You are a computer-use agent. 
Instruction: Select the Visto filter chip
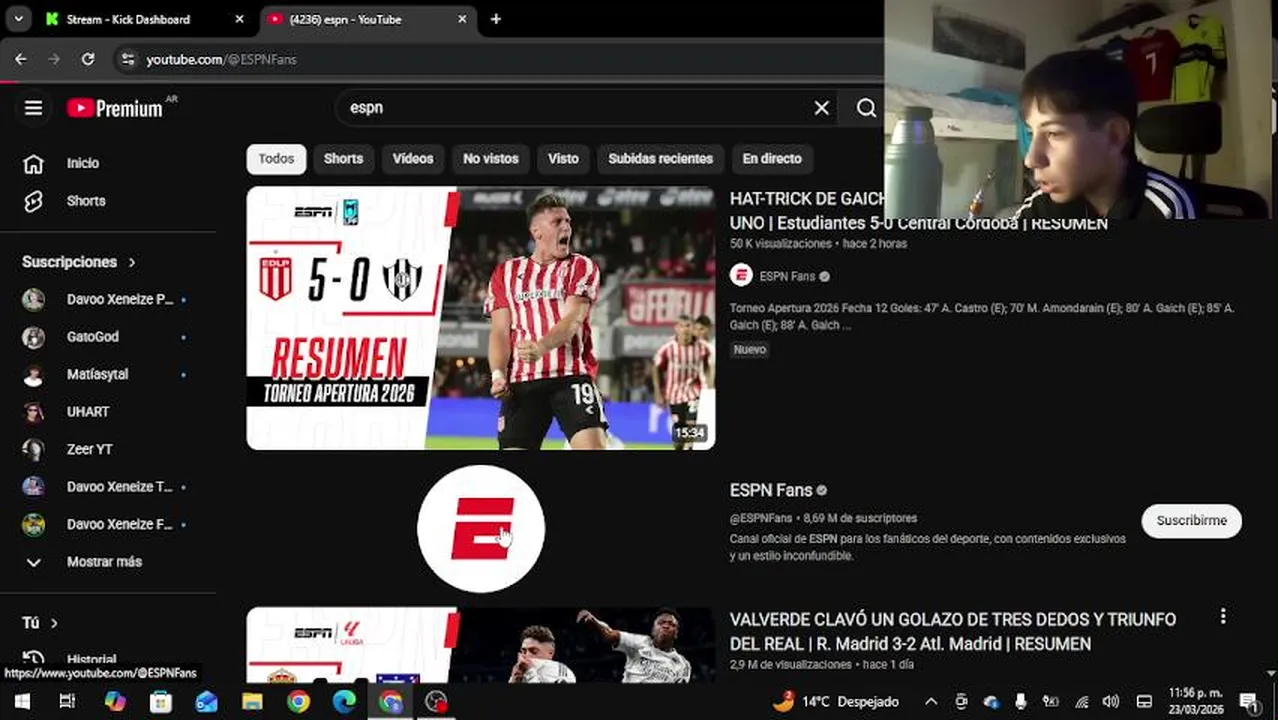(563, 159)
